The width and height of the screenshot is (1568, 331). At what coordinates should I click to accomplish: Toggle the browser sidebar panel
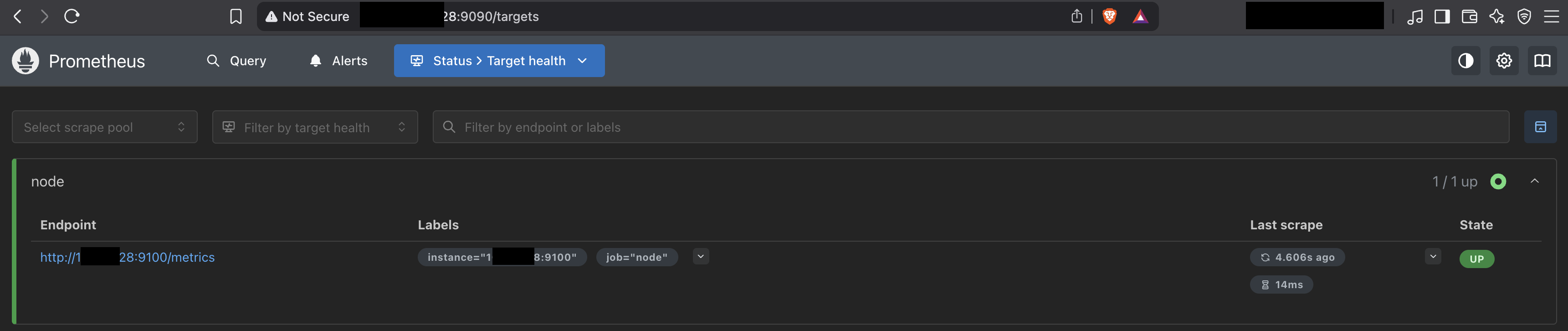1442,16
